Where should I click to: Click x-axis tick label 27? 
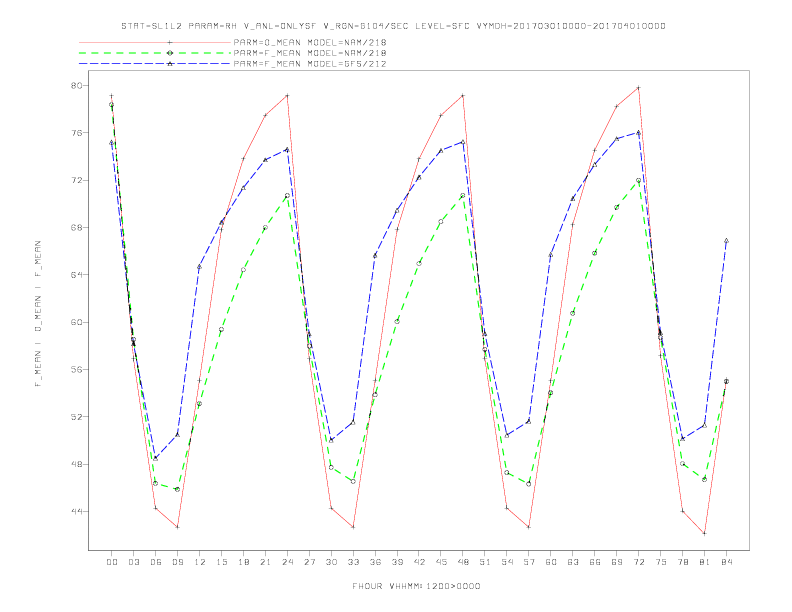310,562
